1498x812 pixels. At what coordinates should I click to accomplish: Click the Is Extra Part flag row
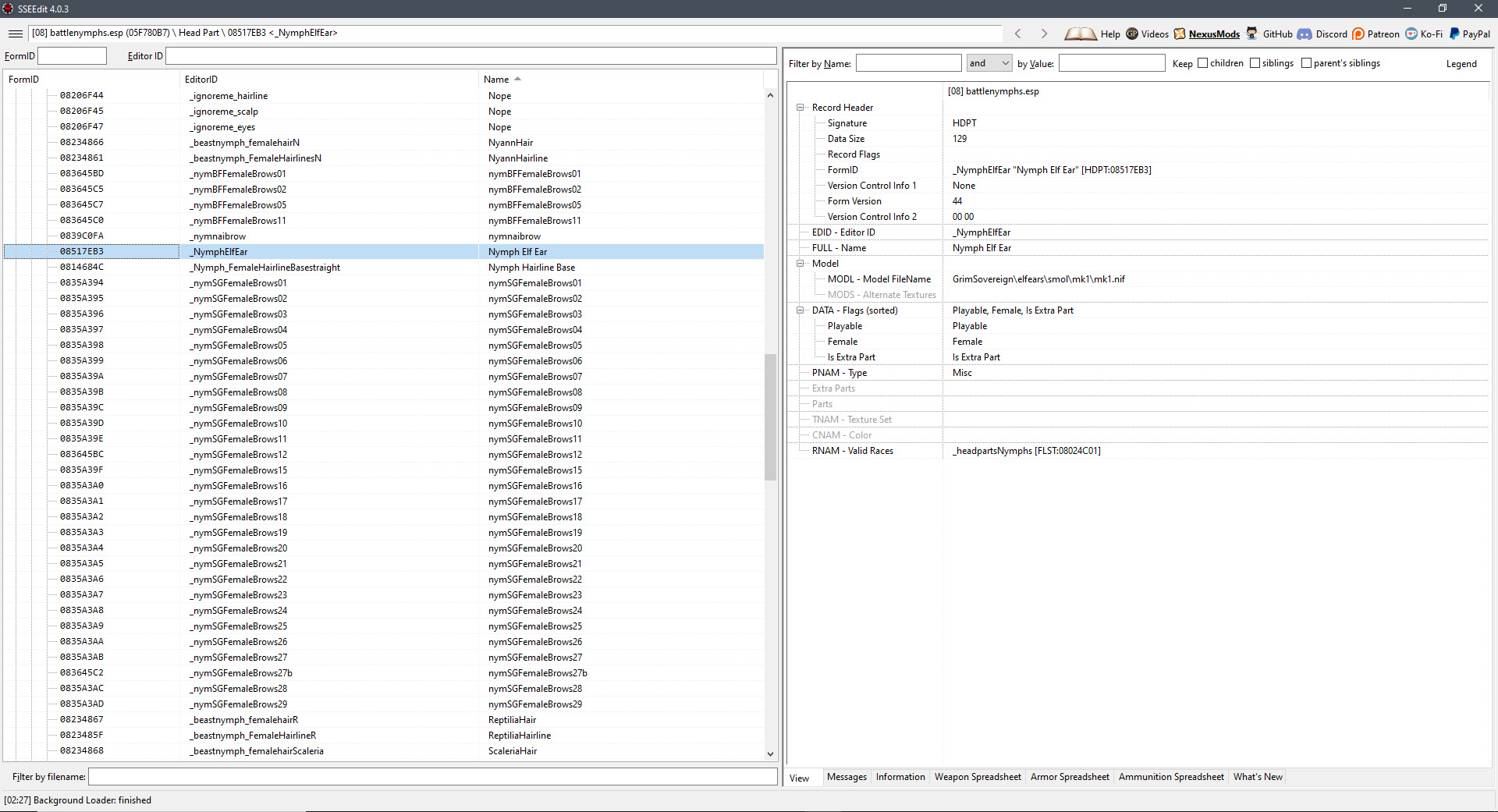1138,357
